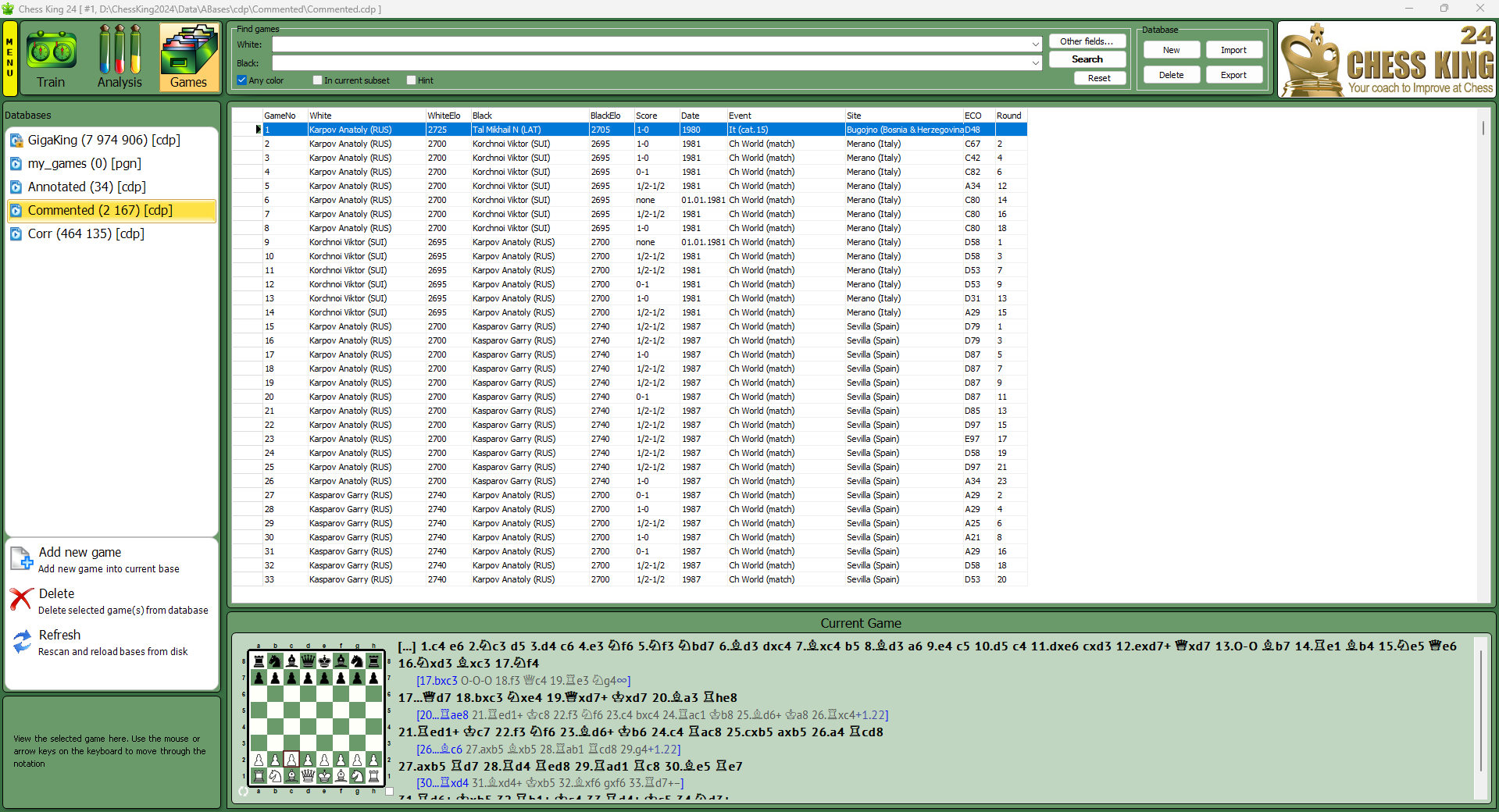
Task: Expand the Black player dropdown
Action: [1036, 63]
